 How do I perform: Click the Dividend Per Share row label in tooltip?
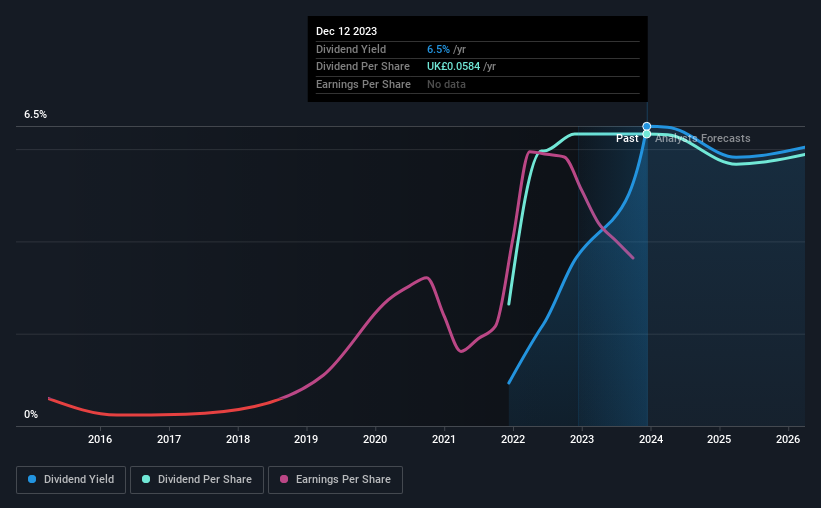(x=362, y=67)
